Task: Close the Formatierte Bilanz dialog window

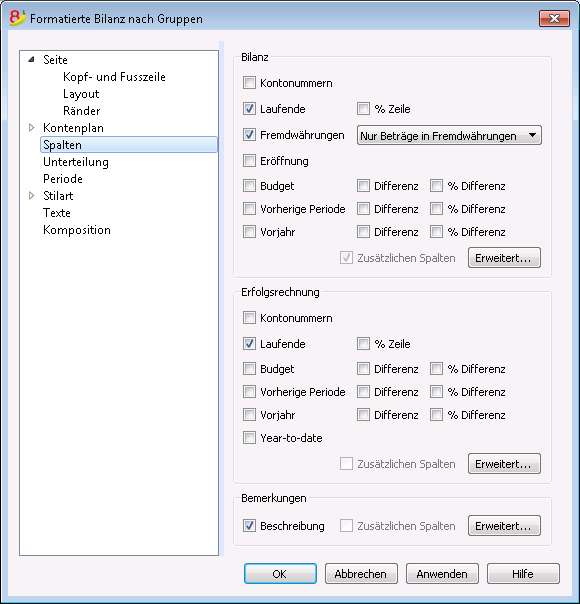Action: [x=554, y=18]
